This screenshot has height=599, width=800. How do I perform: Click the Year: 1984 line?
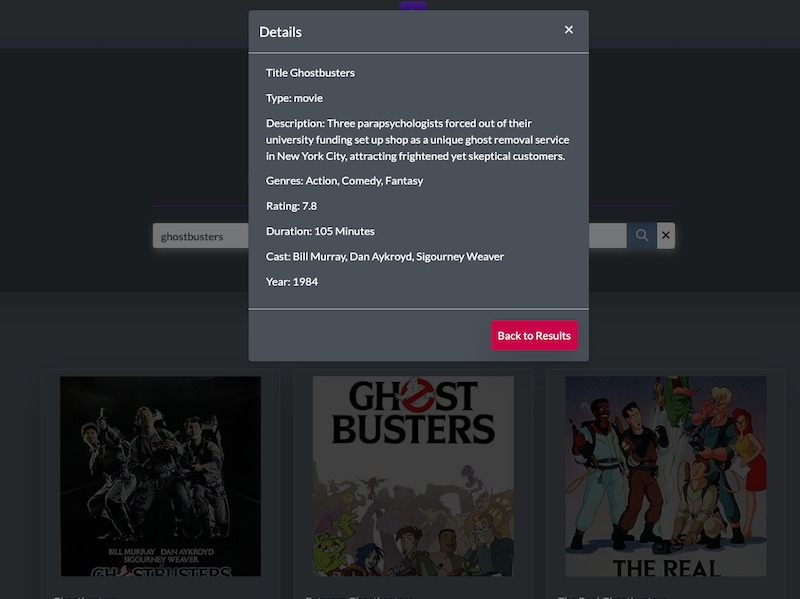click(x=292, y=282)
